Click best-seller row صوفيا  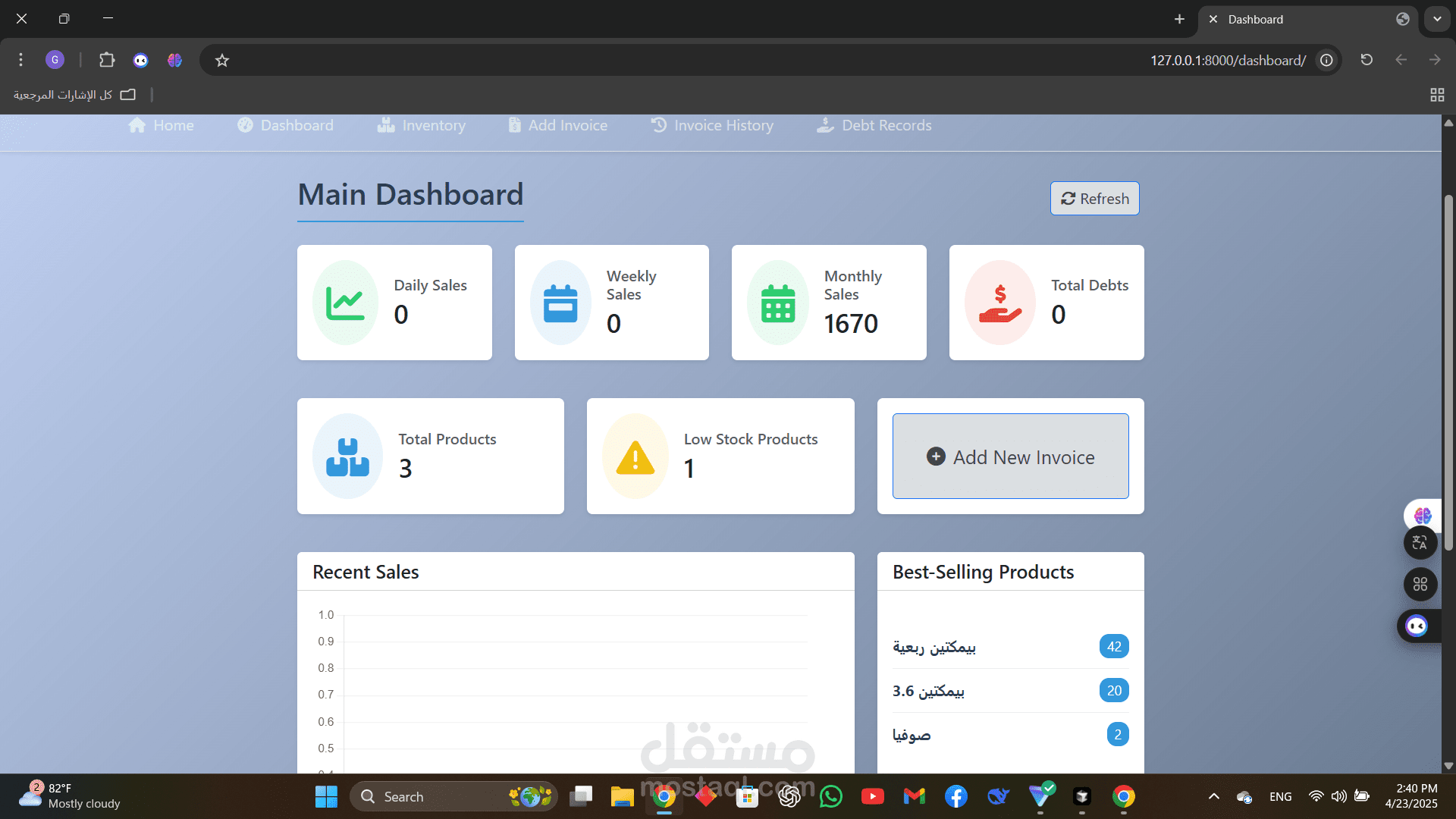(x=1010, y=735)
